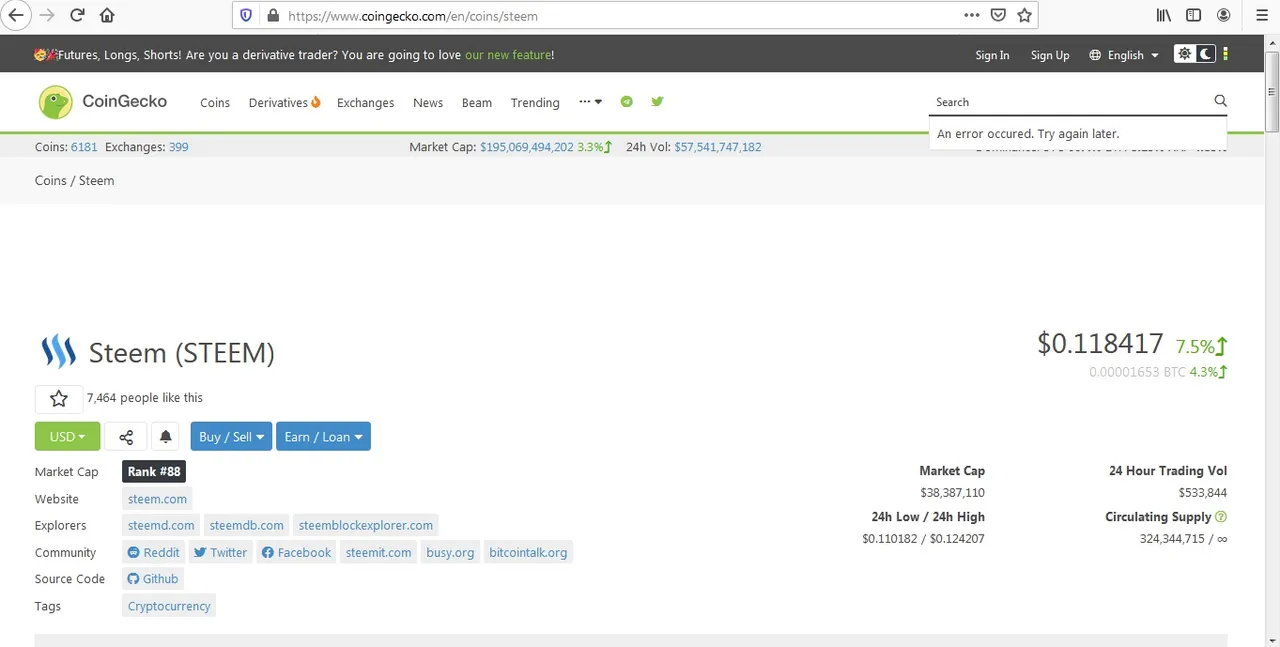Open the steemit.com community link
The width and height of the screenshot is (1280, 647).
point(378,553)
